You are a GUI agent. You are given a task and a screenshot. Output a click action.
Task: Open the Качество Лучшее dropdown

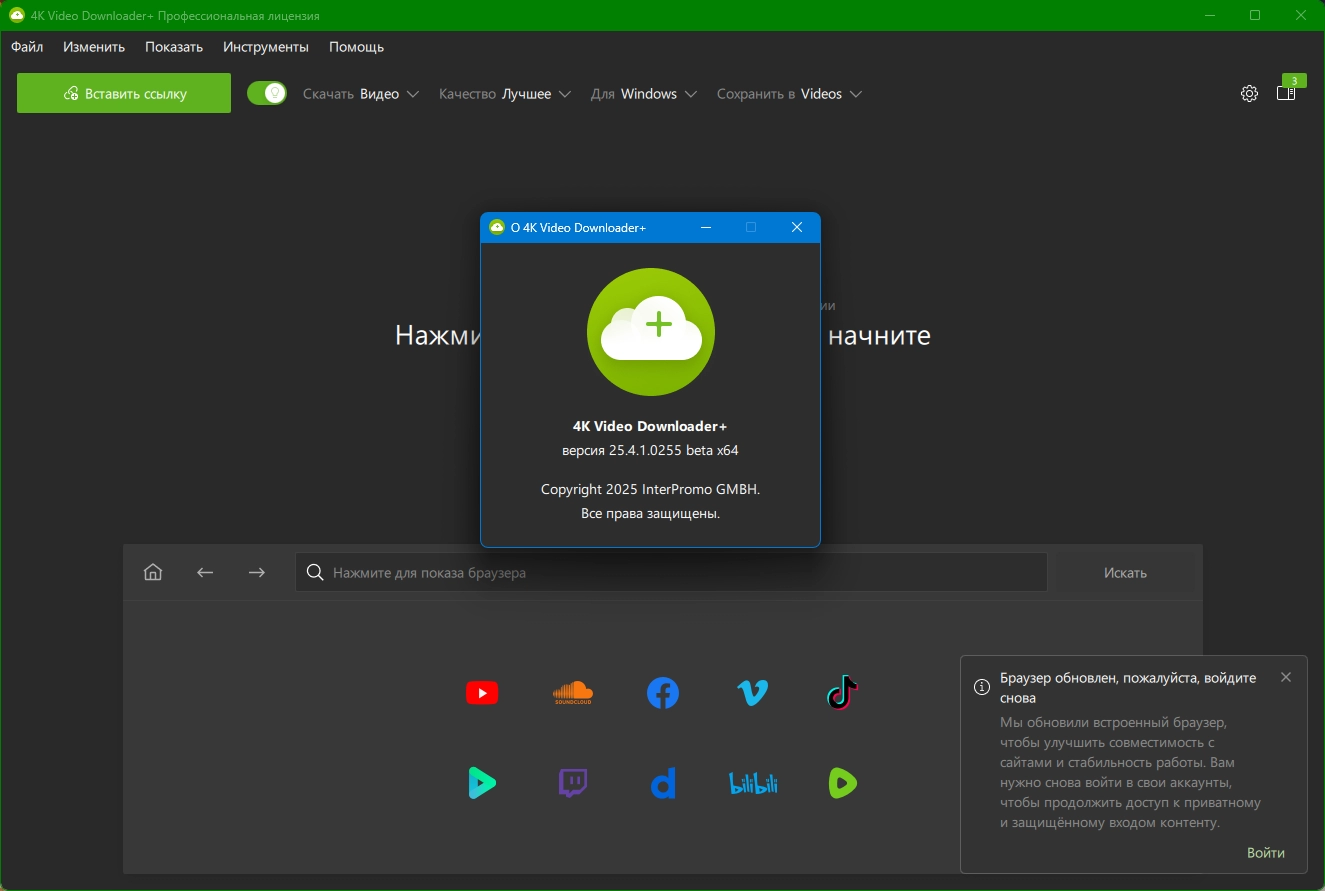tap(505, 94)
